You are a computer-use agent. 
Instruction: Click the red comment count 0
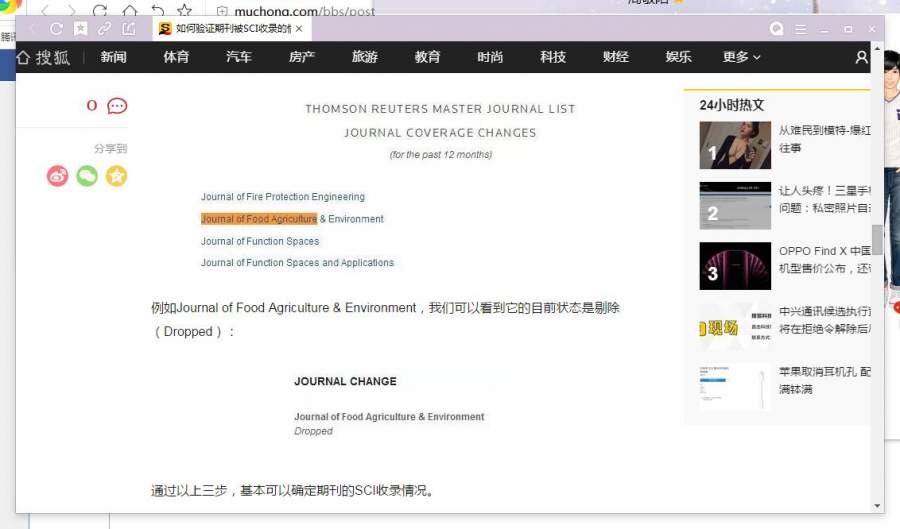92,106
